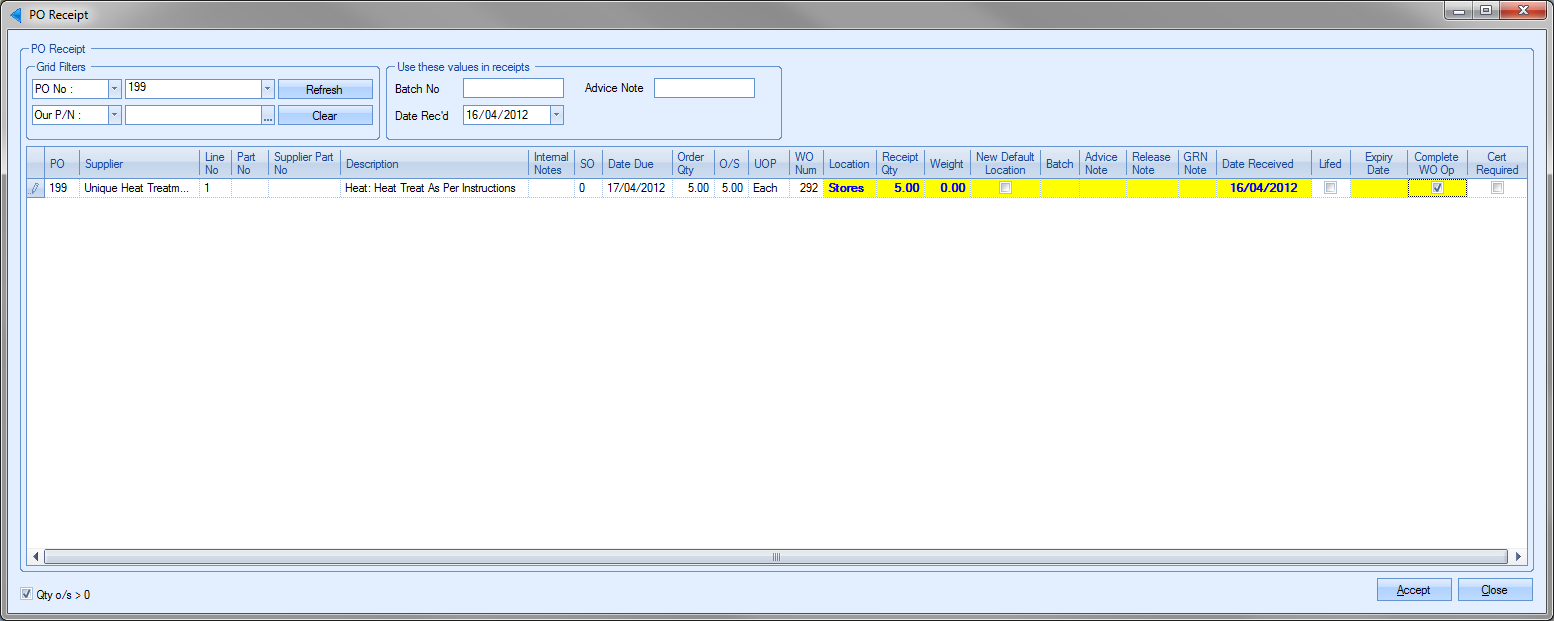Image resolution: width=1554 pixels, height=621 pixels.
Task: Click the Date Due column header
Action: [x=637, y=163]
